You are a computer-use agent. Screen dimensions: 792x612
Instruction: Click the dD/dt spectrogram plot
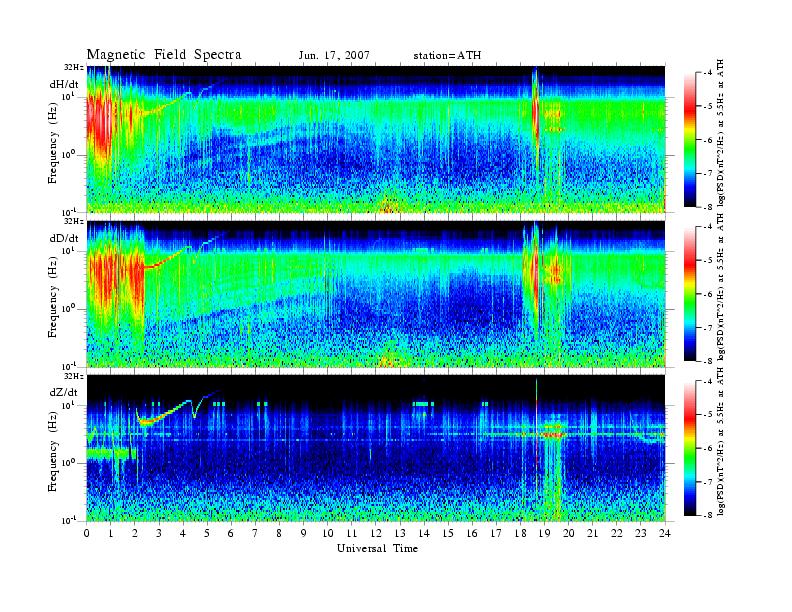click(376, 293)
